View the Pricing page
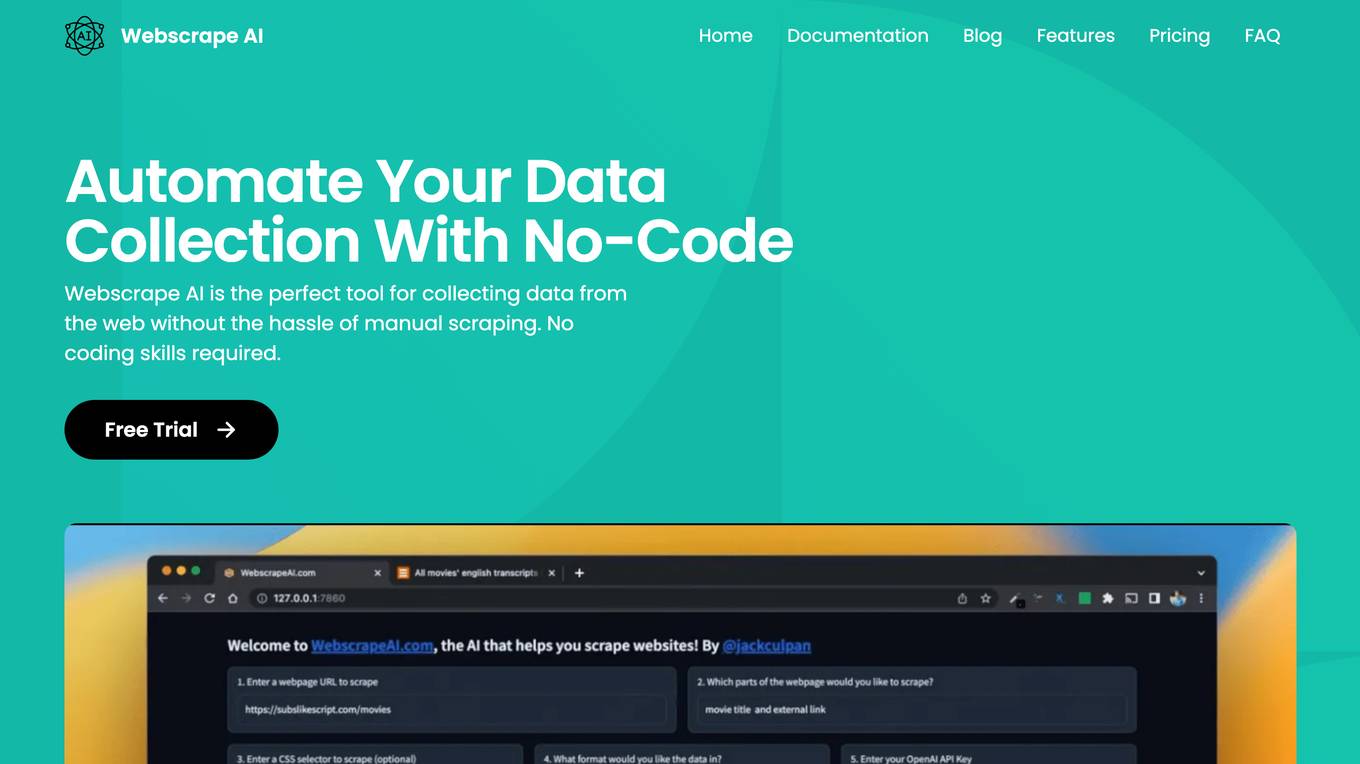This screenshot has height=764, width=1360. 1179,36
